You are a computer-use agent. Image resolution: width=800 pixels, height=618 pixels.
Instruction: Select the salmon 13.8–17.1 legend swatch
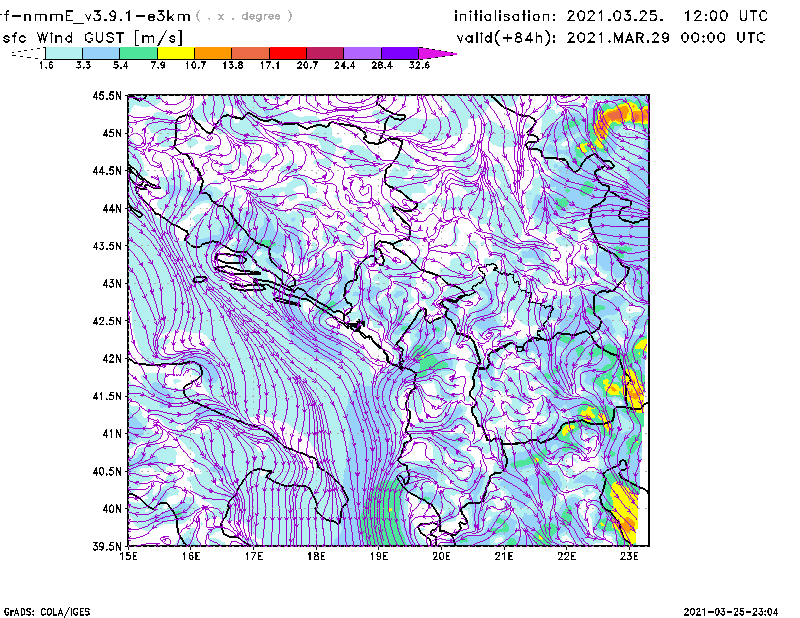251,53
